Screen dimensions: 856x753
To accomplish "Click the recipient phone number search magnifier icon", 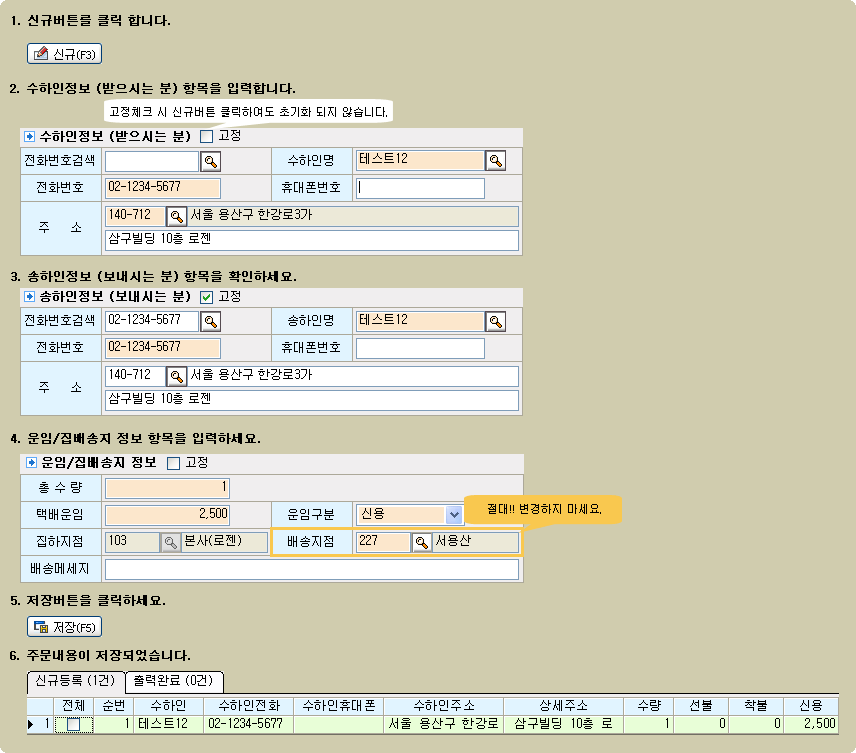I will (210, 161).
